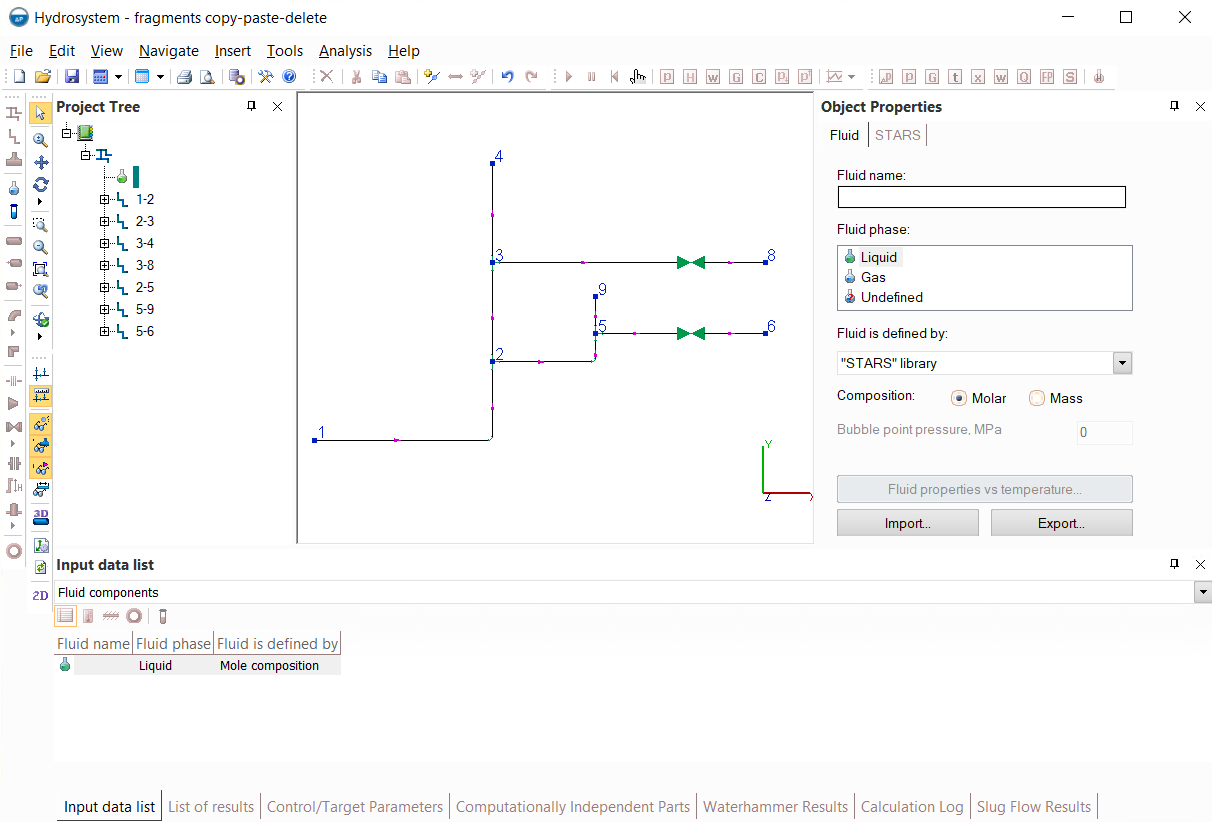Click the blue Help question mark icon

pos(289,77)
